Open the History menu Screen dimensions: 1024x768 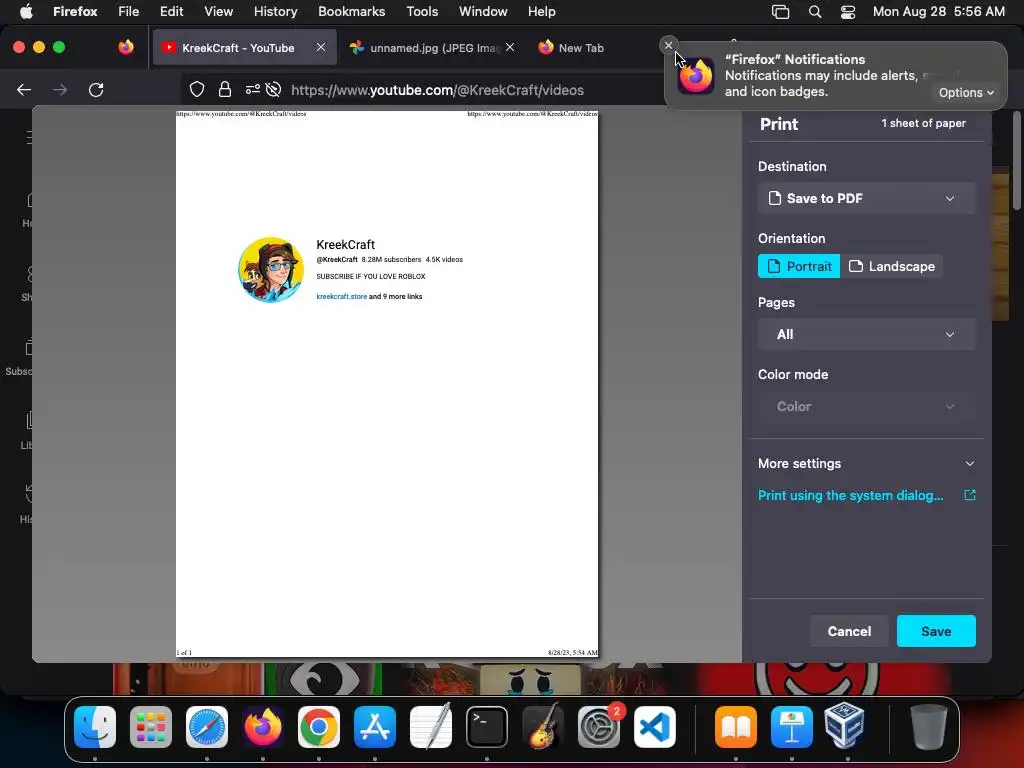pyautogui.click(x=276, y=12)
